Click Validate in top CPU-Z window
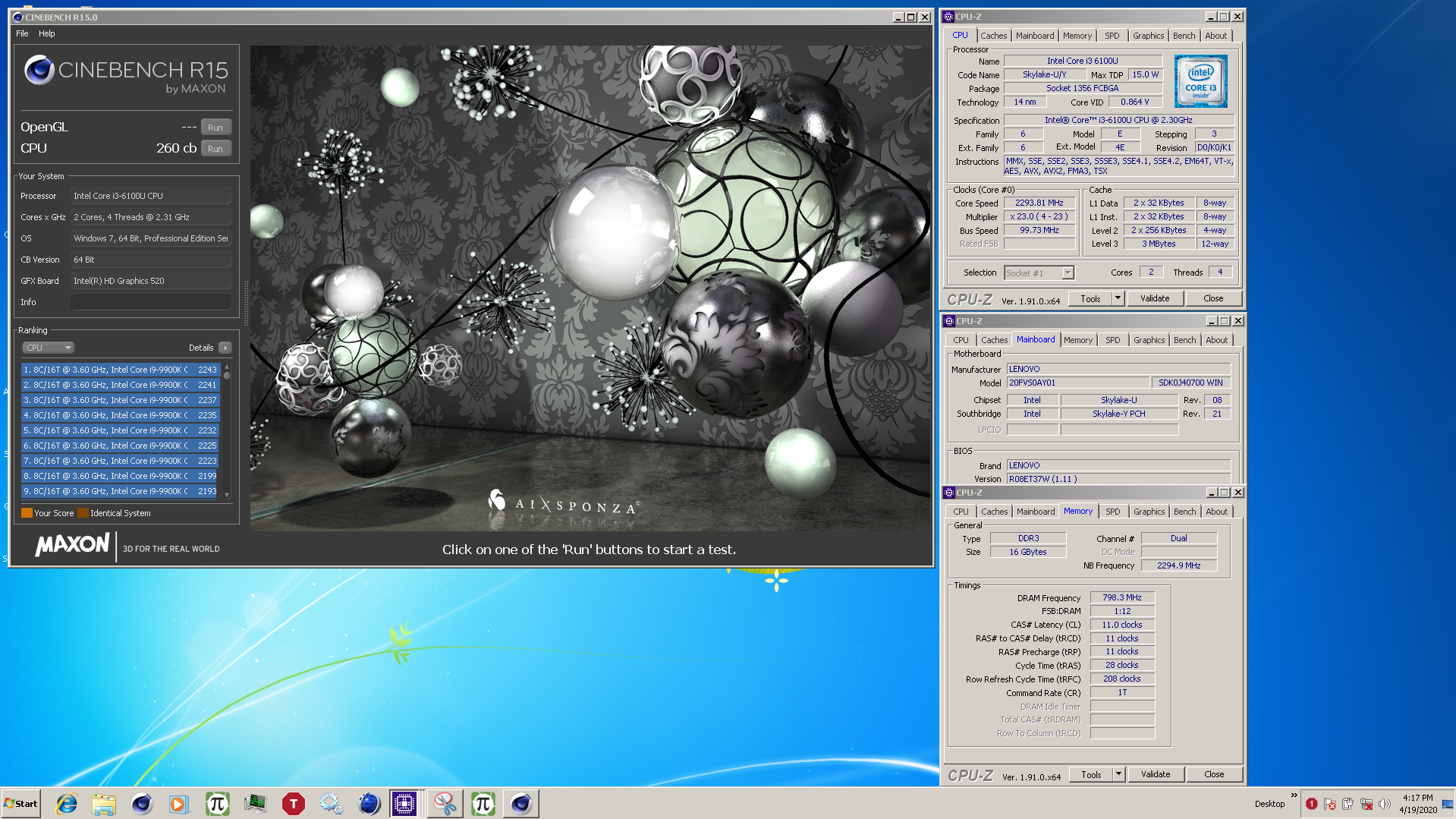Screen dimensions: 1456x819 point(1155,299)
